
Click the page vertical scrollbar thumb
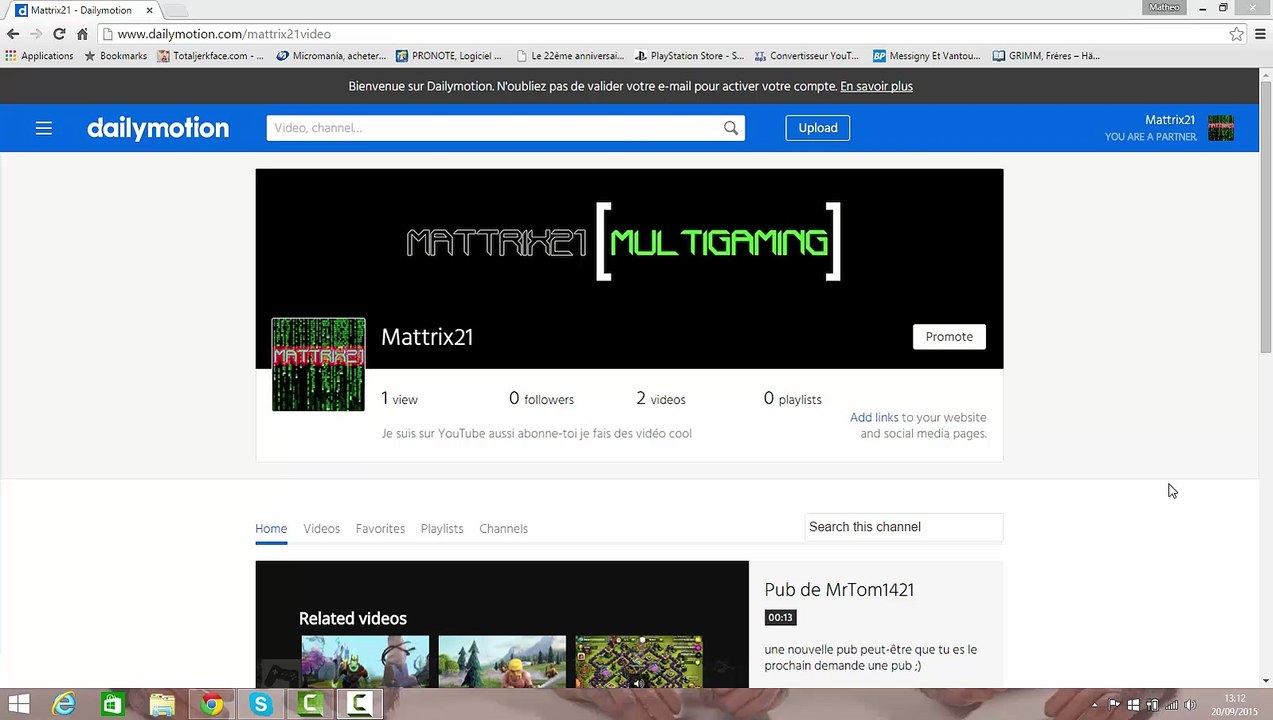click(1265, 218)
